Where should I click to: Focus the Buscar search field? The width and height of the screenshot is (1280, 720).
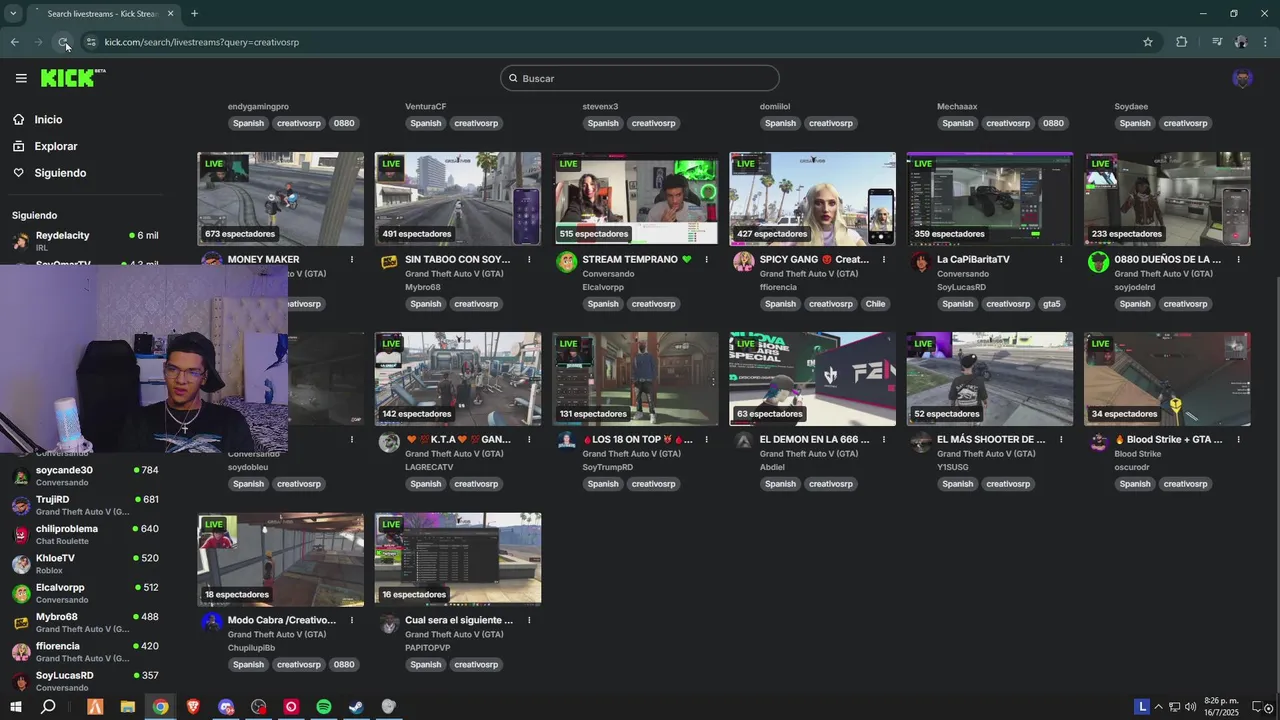point(640,78)
